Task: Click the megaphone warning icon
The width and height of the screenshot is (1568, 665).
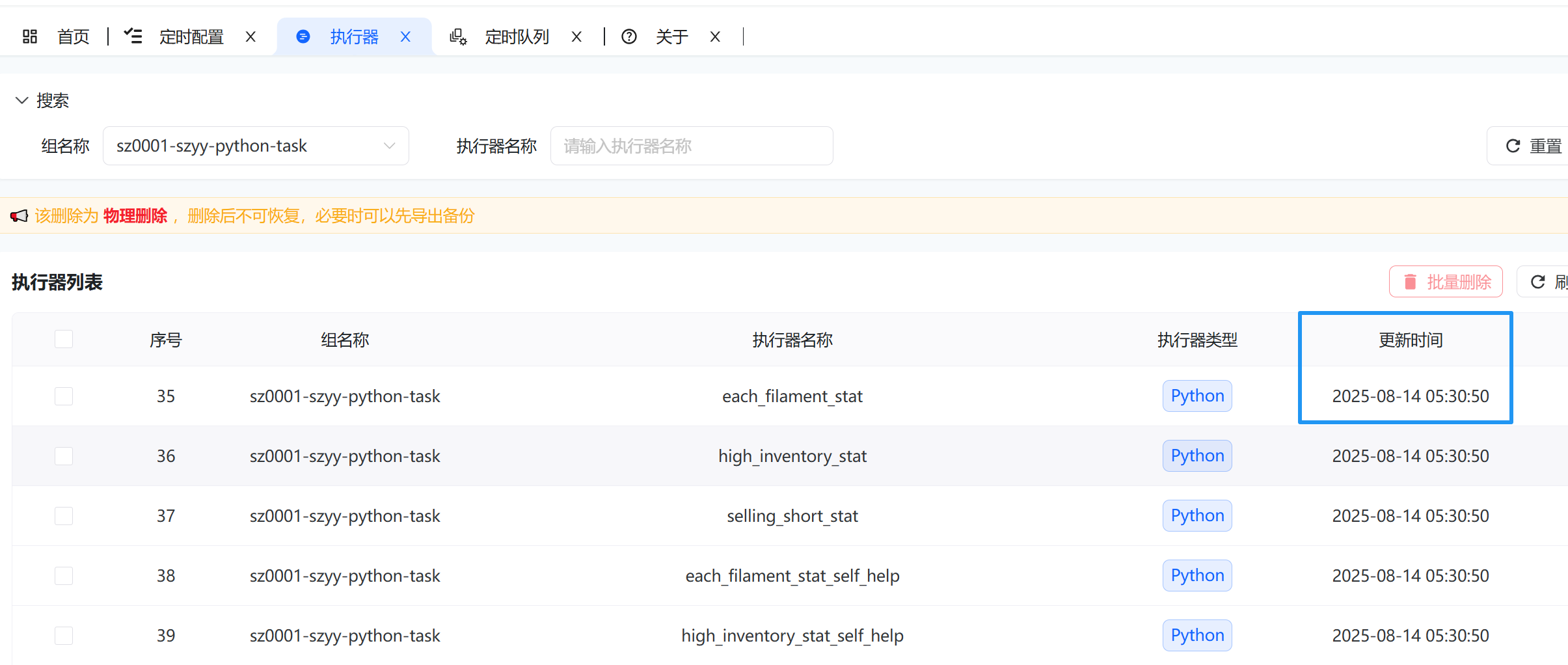Action: point(19,216)
